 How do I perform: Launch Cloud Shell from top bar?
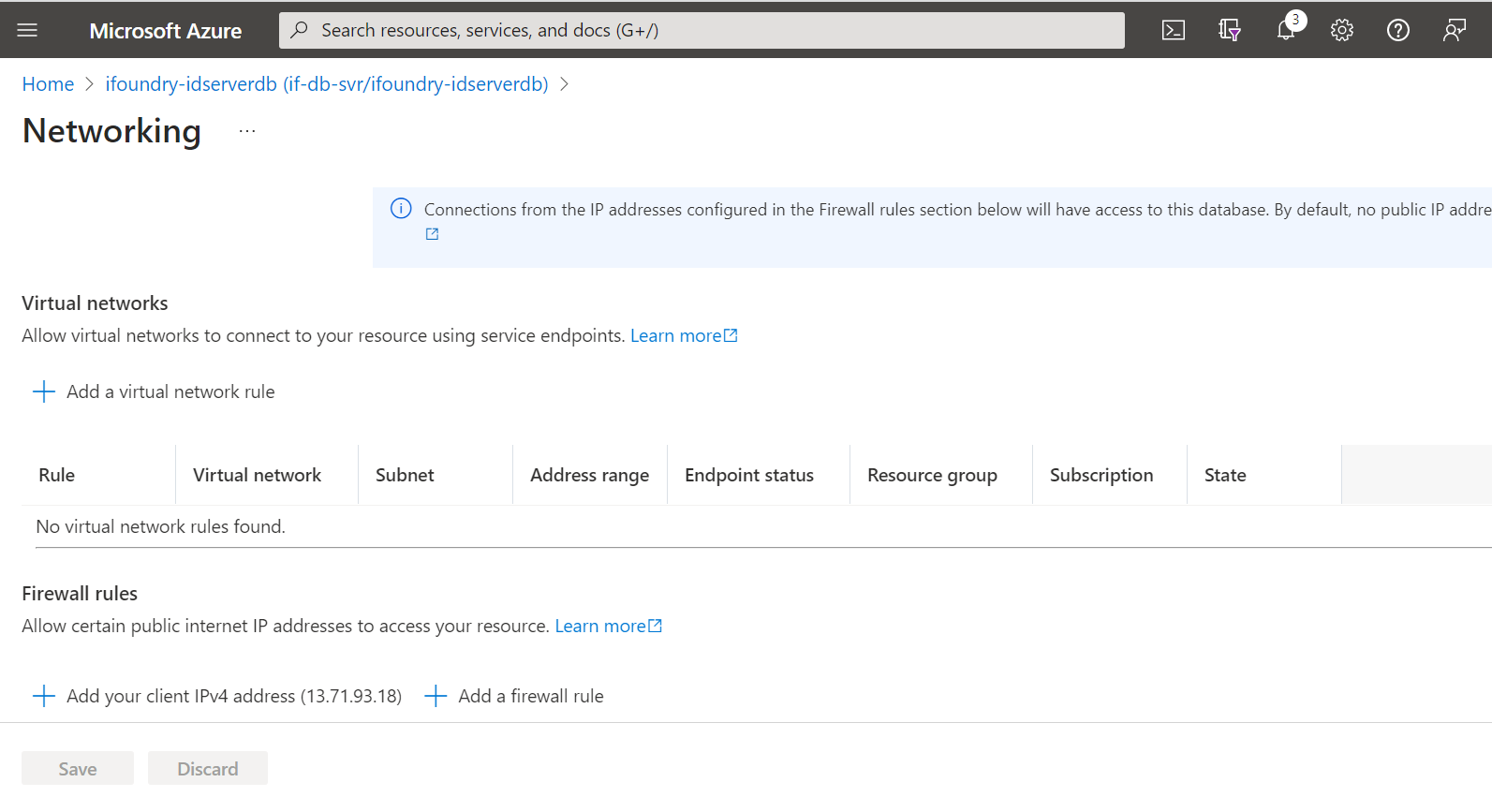point(1173,30)
